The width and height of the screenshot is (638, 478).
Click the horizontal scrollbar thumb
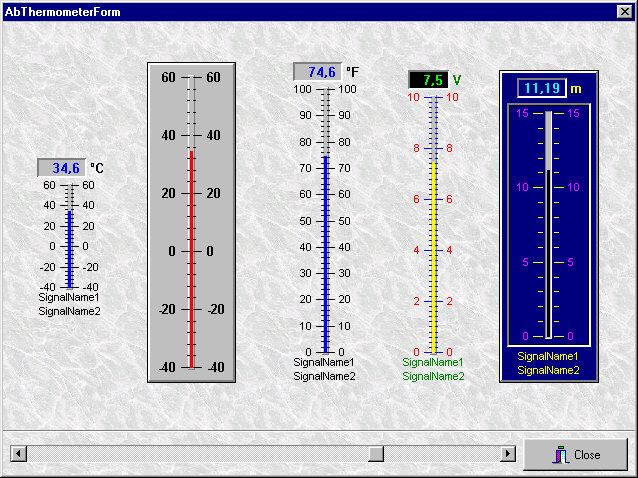point(376,453)
